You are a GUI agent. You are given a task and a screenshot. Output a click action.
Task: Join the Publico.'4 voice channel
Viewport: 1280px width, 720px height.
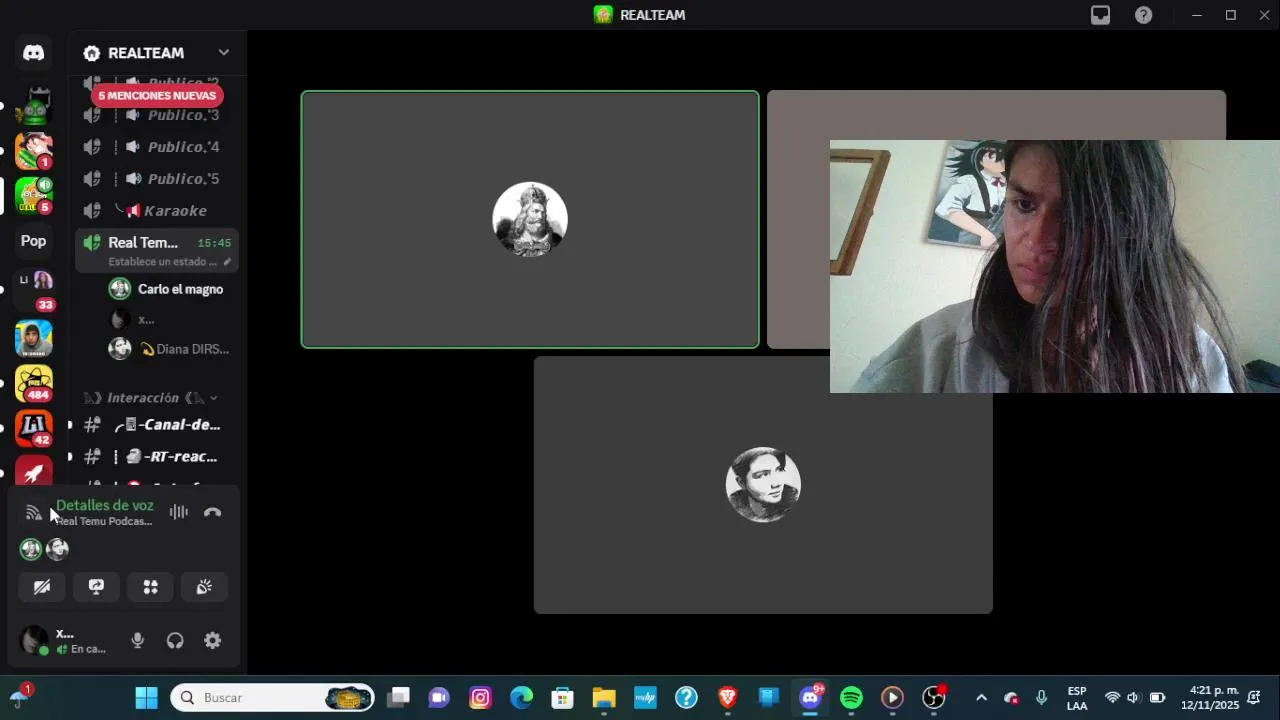[x=157, y=147]
